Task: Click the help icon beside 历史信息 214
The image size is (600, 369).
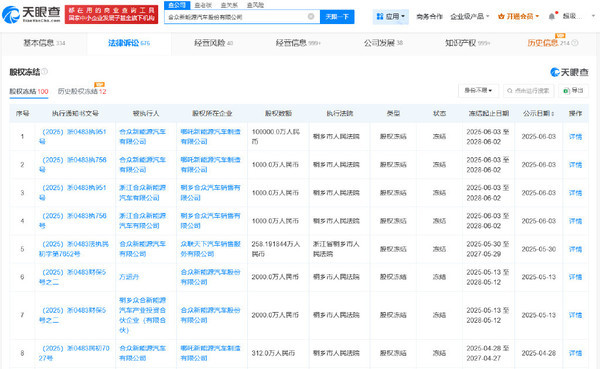Action: [575, 43]
